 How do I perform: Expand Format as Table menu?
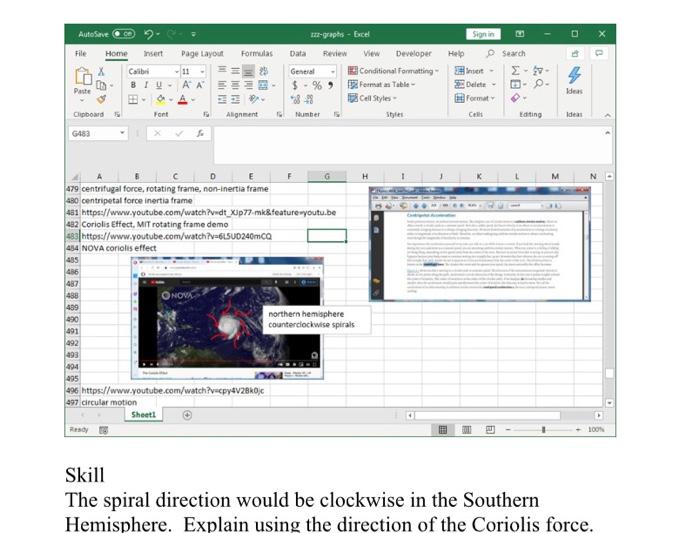382,84
